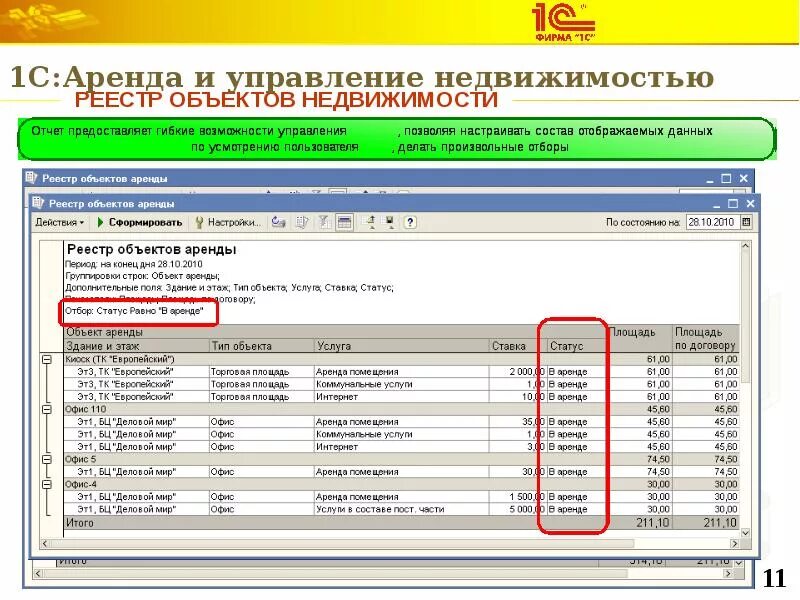Select Интернет cell in the 10,00 rate row

tap(402, 397)
